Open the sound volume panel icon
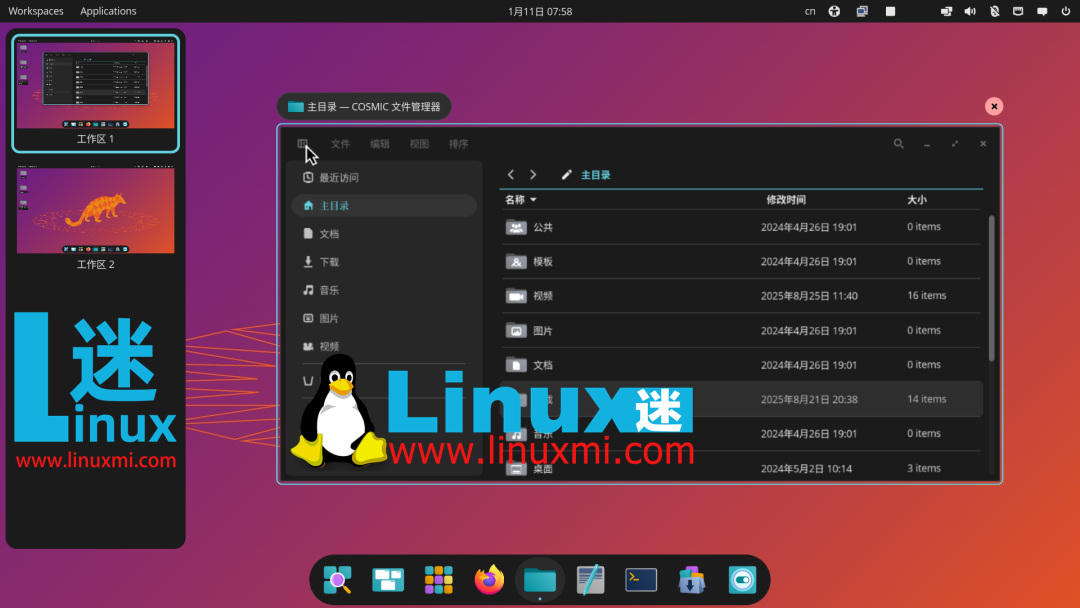Screen dimensions: 1080x608 970,11
